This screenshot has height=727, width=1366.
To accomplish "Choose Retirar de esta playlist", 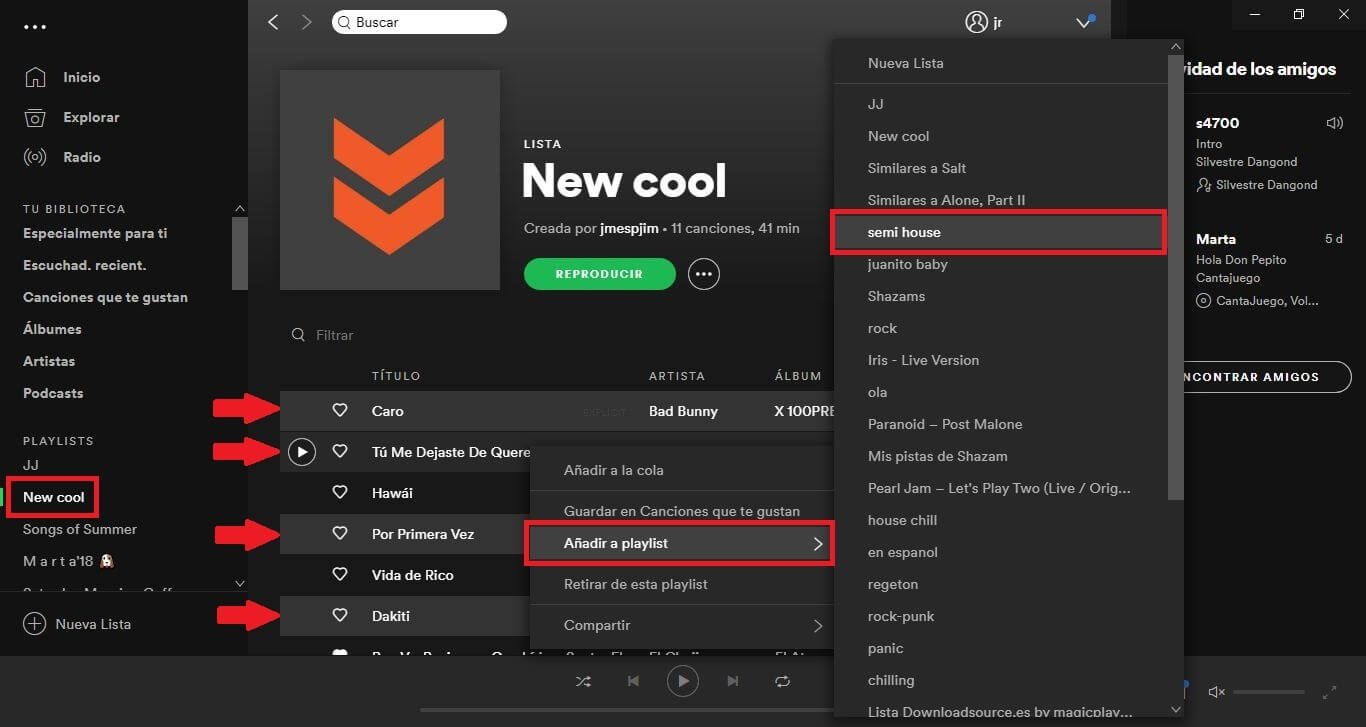I will (682, 584).
